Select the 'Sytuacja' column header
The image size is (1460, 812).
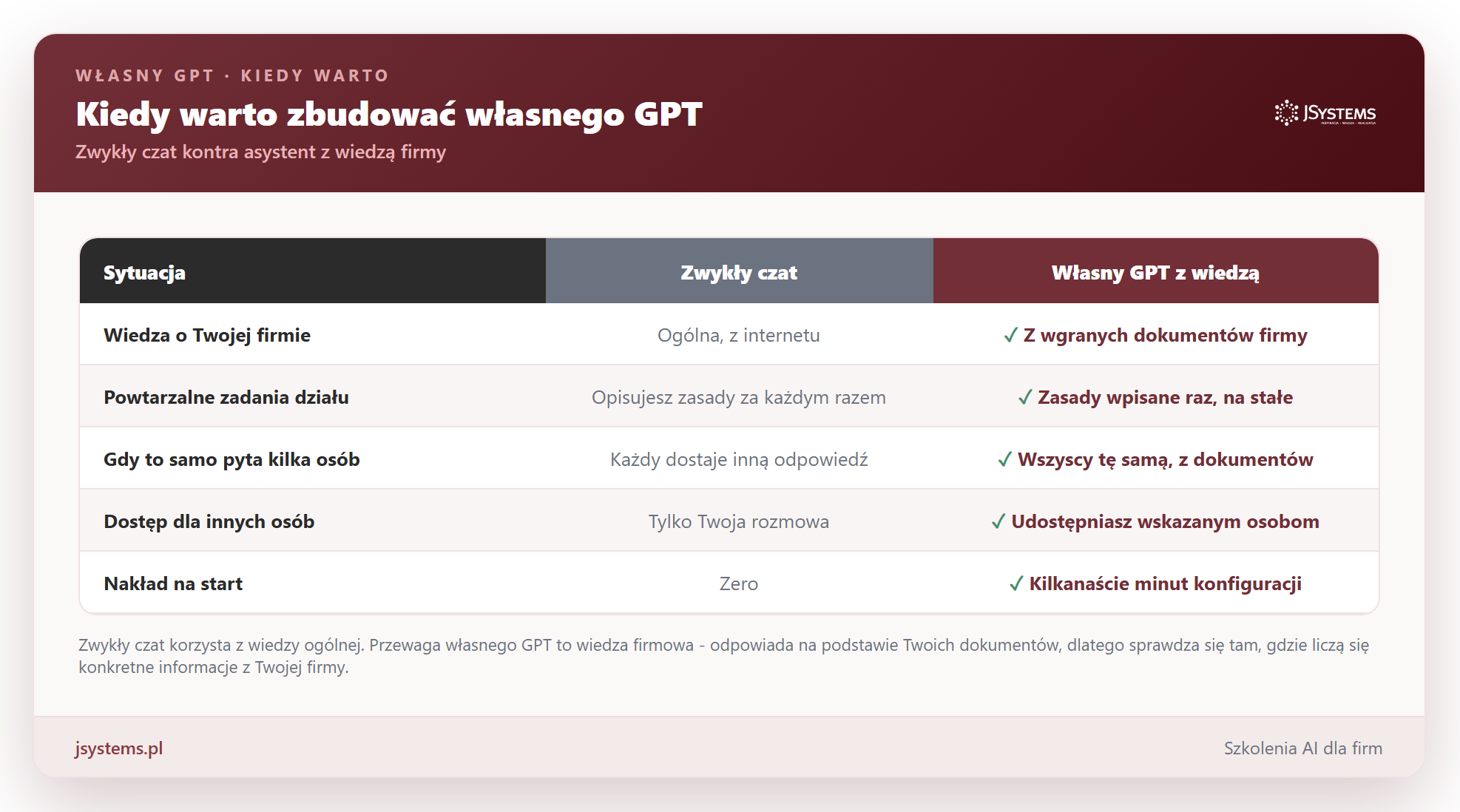click(x=313, y=271)
